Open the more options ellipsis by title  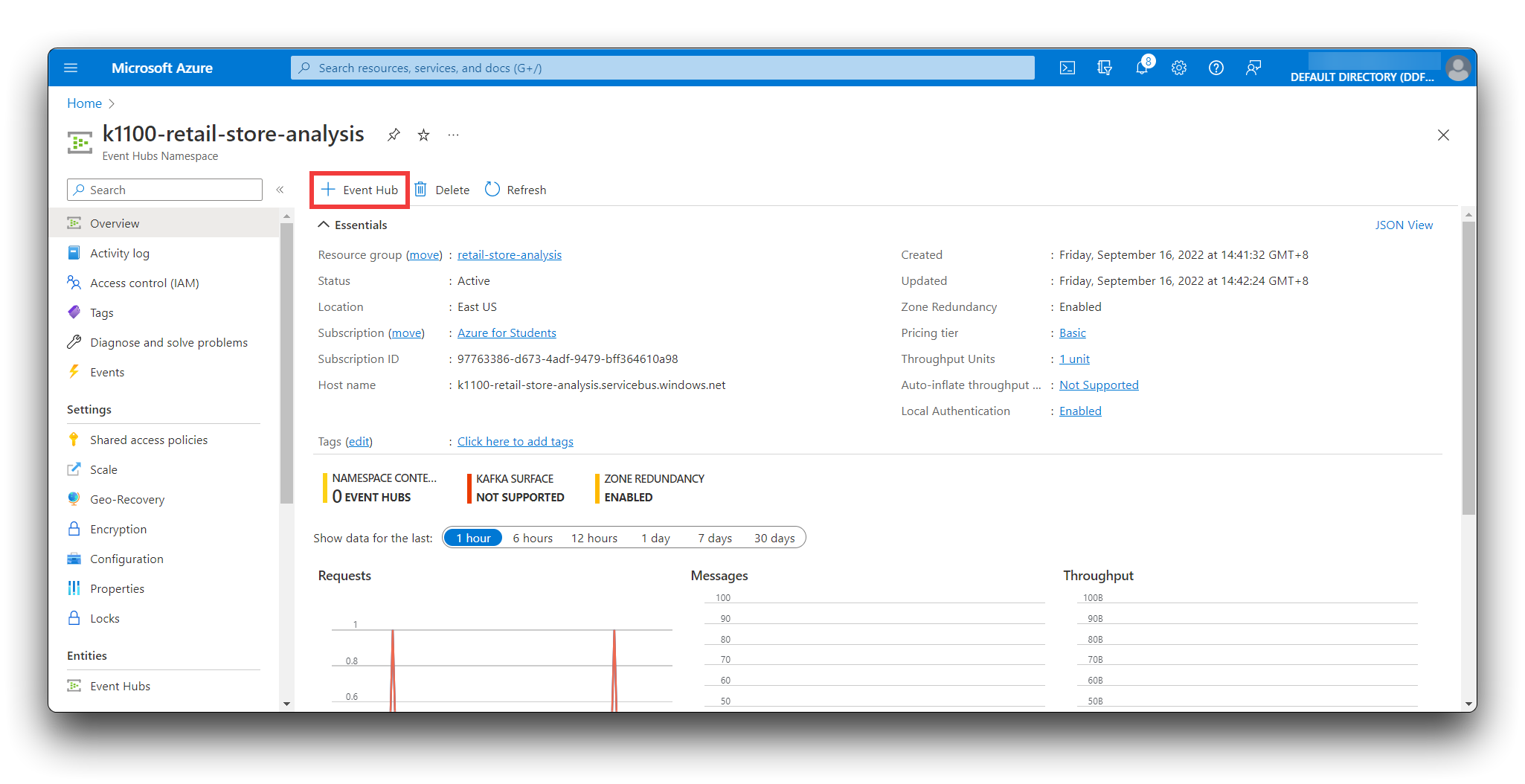point(453,135)
